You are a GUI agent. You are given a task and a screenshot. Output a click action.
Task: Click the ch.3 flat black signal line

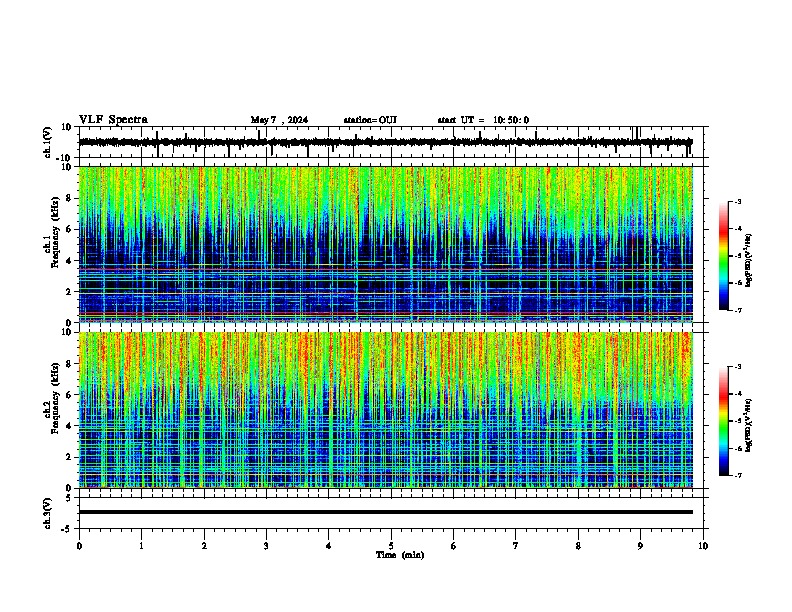point(385,512)
